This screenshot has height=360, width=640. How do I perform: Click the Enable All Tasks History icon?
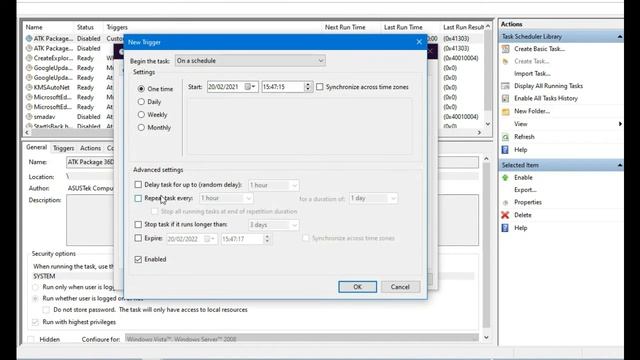[x=505, y=98]
